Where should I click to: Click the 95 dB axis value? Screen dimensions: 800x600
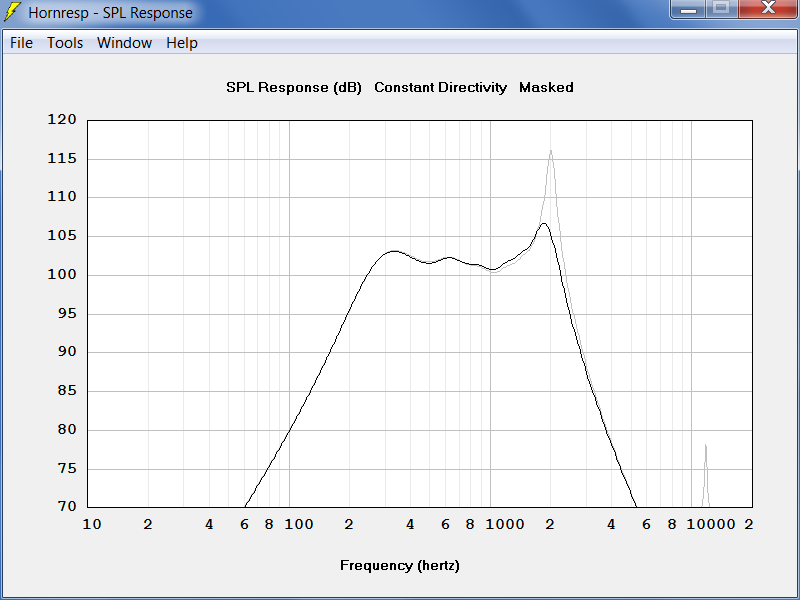(x=67, y=313)
